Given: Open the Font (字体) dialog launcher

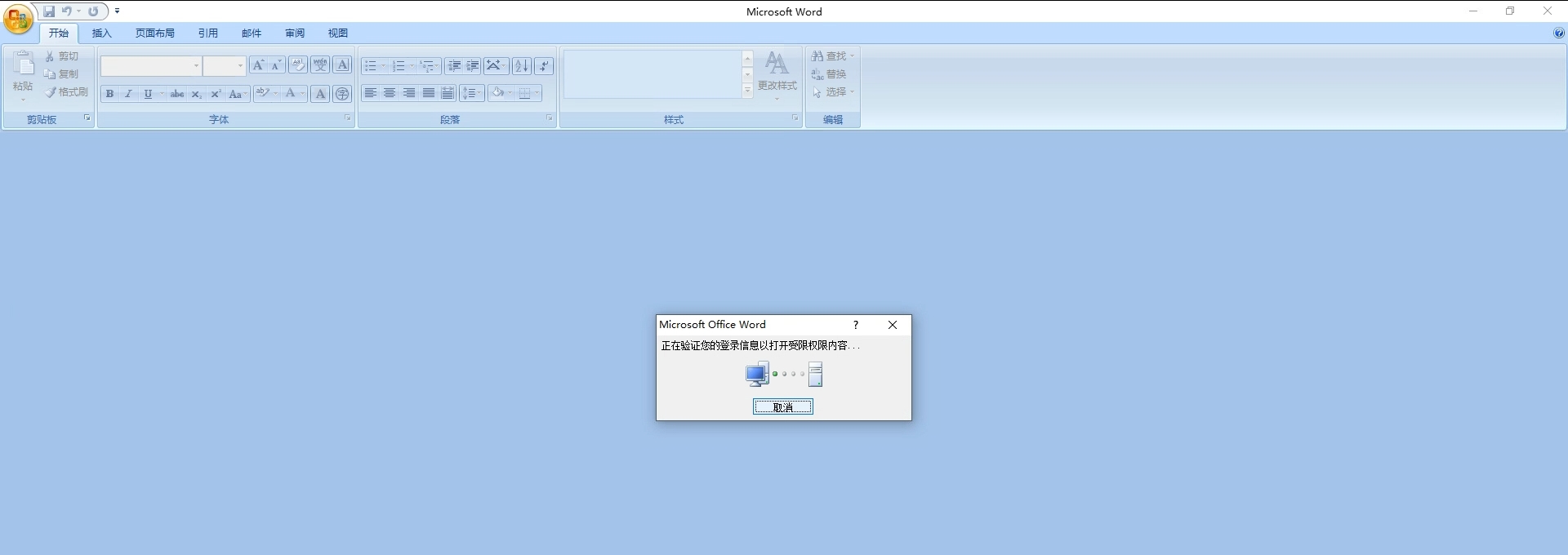Looking at the screenshot, I should [347, 118].
